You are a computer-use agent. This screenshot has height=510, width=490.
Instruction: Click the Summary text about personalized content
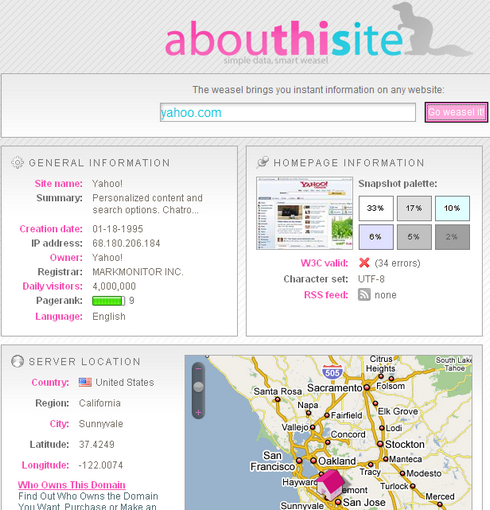coord(147,204)
